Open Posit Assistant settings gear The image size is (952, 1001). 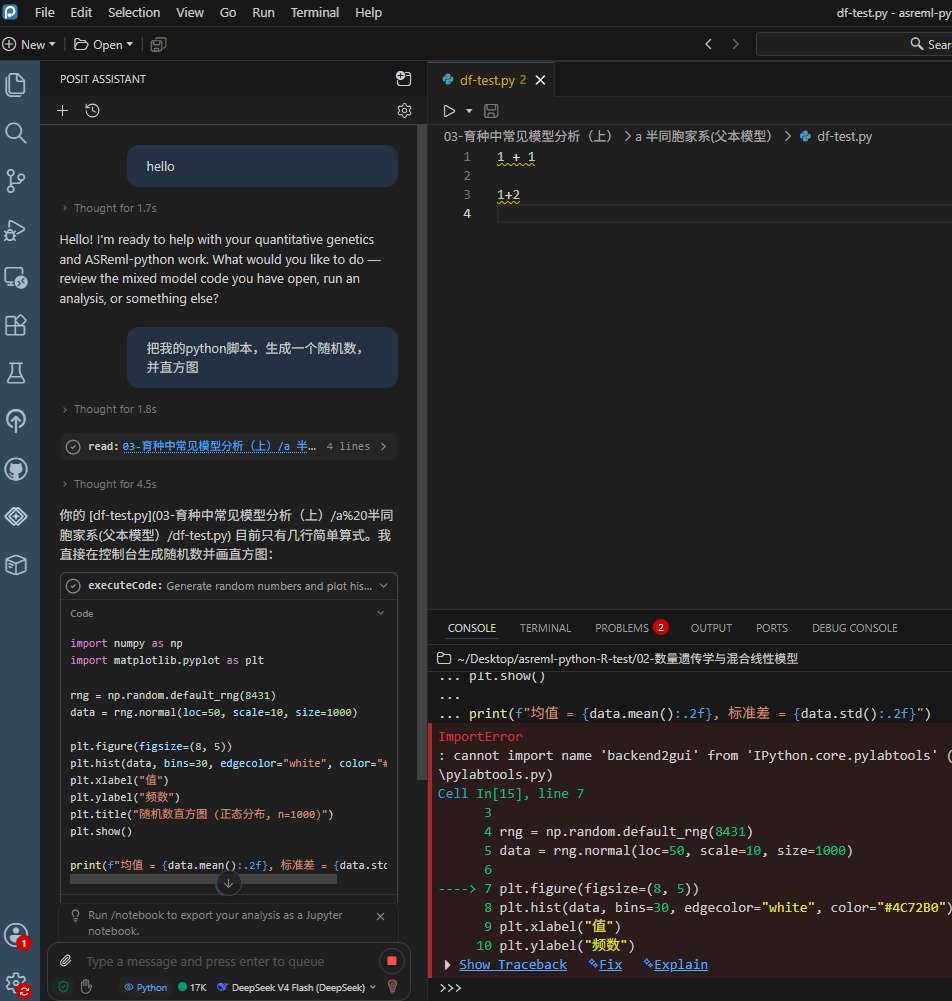[x=404, y=110]
